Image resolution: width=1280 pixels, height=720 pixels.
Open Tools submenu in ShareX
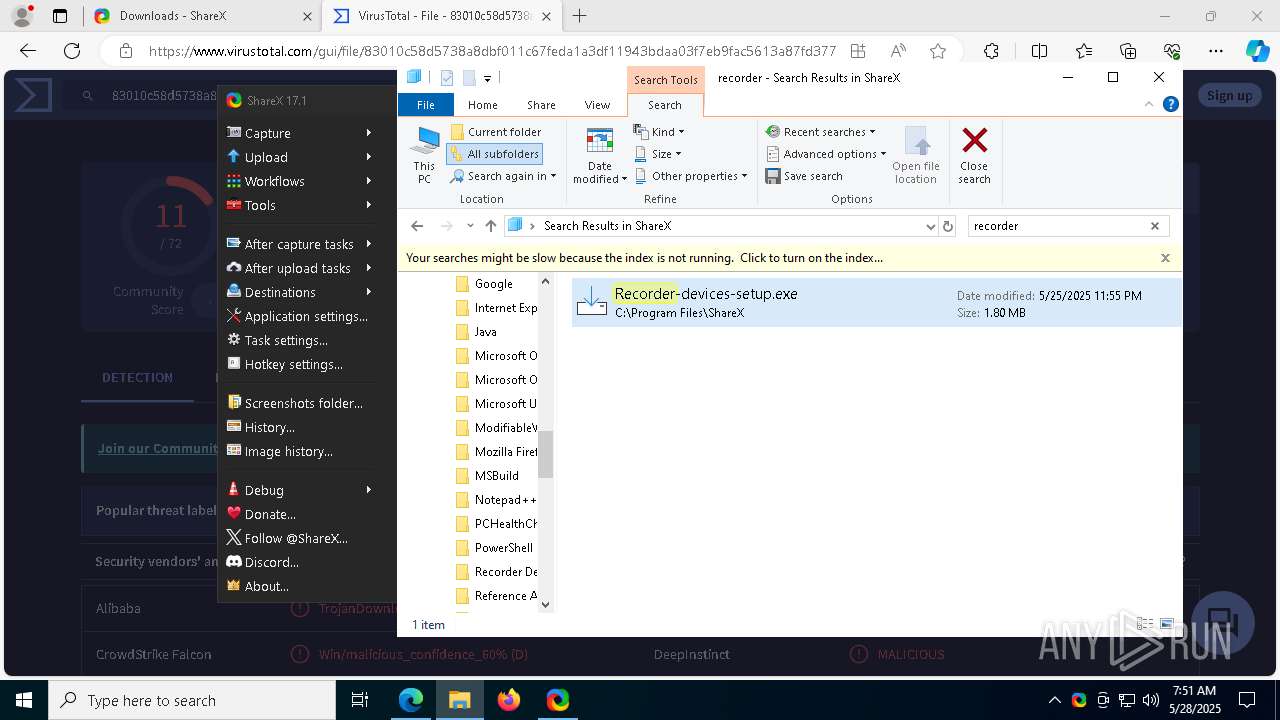297,205
